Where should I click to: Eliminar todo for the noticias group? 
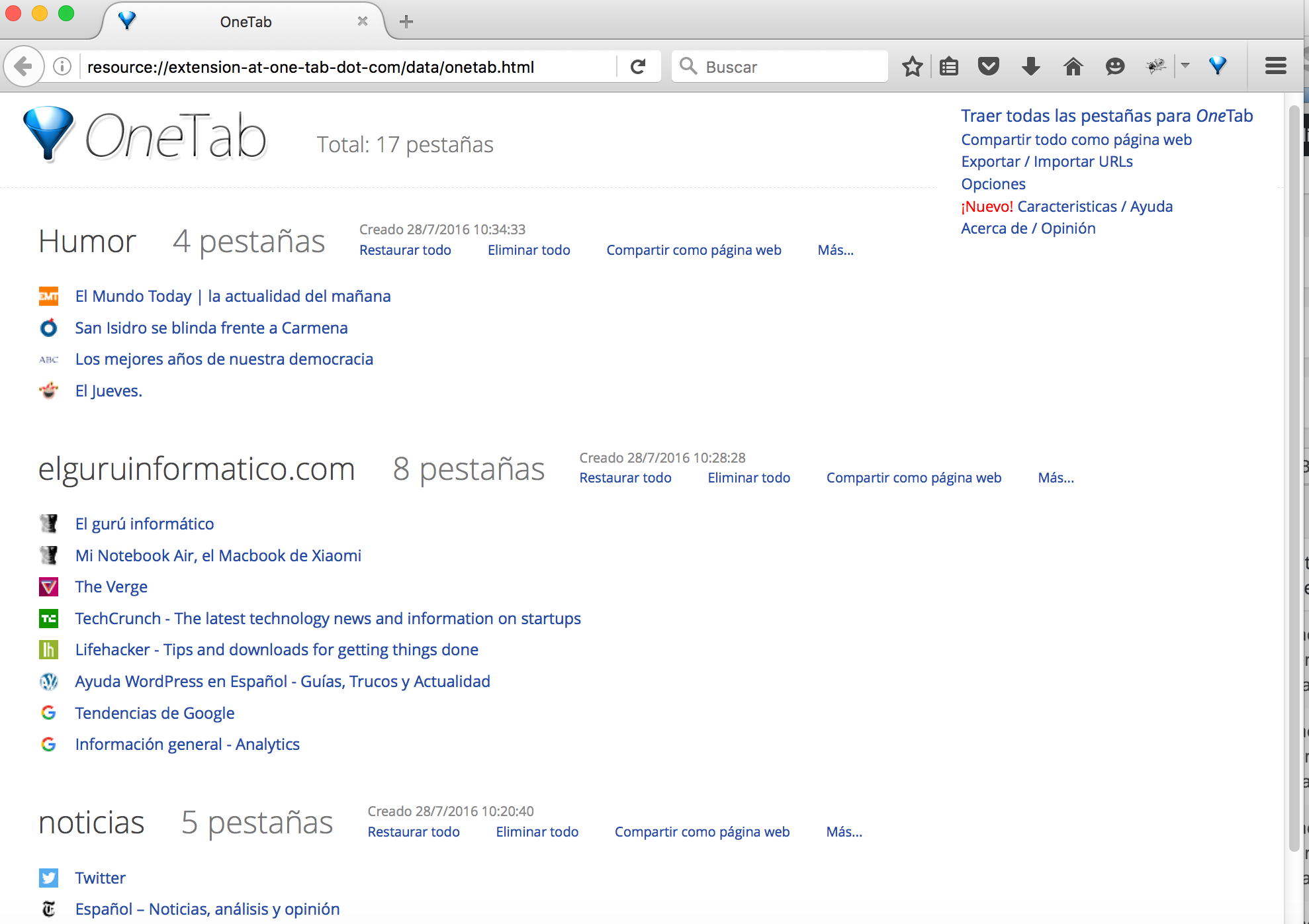537,832
